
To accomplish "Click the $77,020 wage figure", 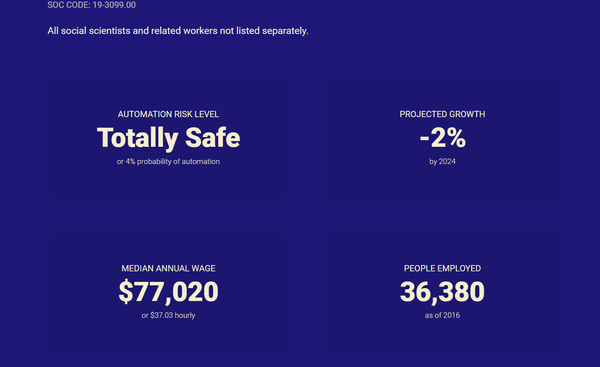I will point(168,292).
